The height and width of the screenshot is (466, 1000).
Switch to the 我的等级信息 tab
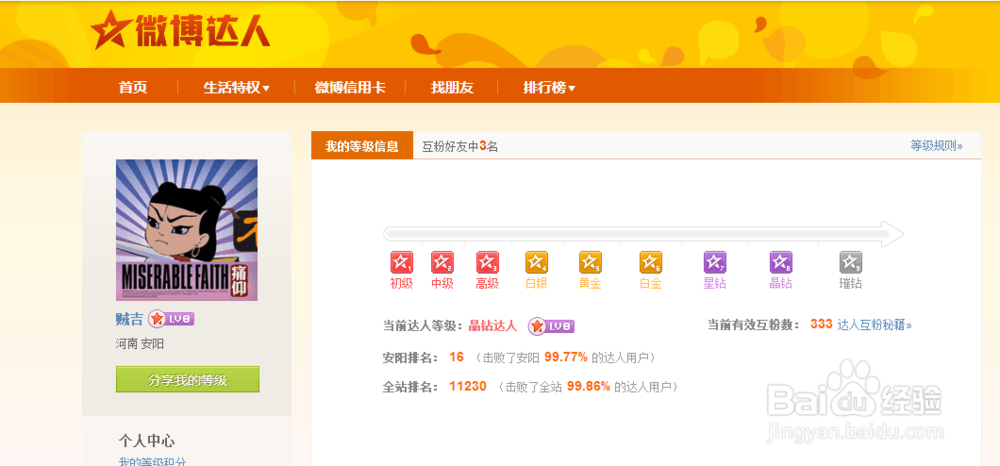coord(362,146)
